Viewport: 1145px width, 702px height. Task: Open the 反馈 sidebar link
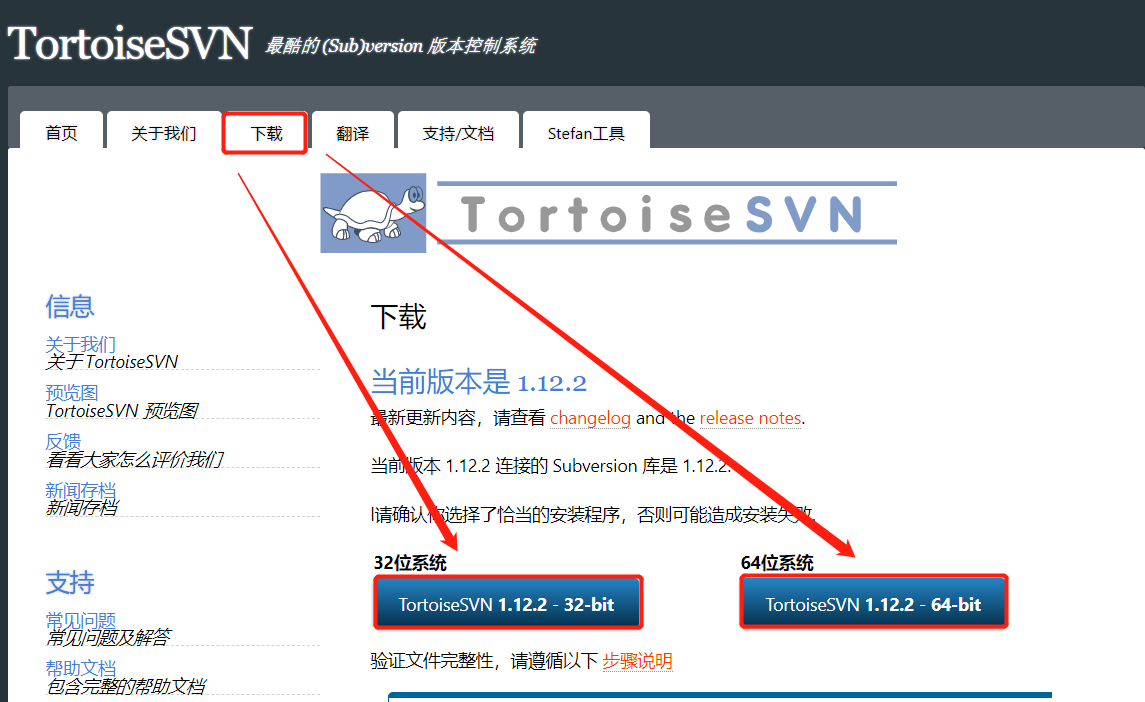(63, 441)
